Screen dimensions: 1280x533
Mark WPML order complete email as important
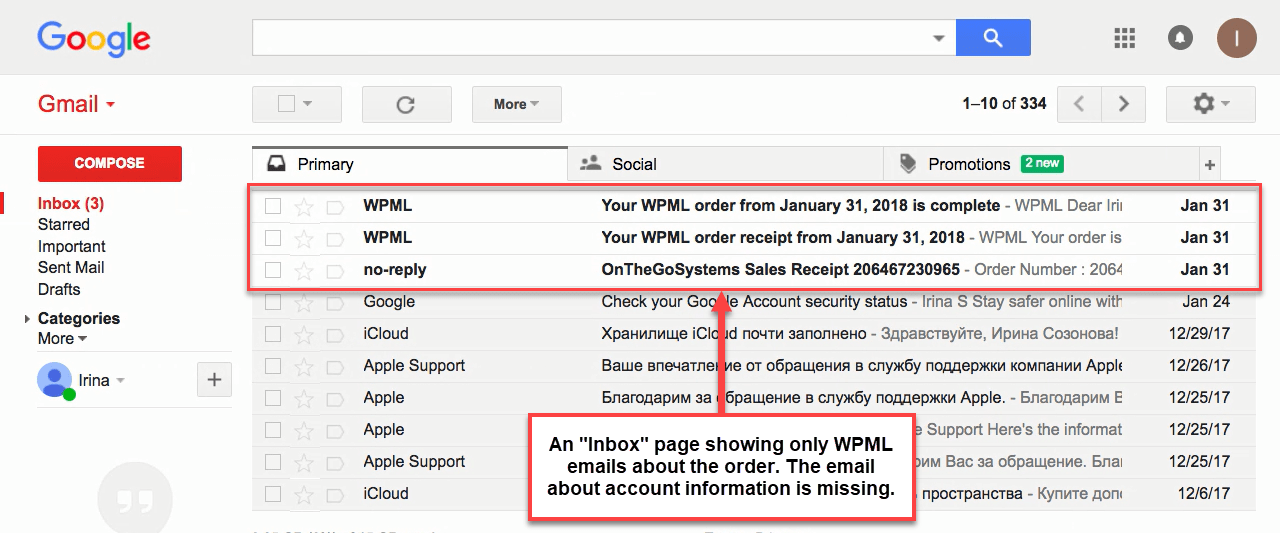pos(335,207)
